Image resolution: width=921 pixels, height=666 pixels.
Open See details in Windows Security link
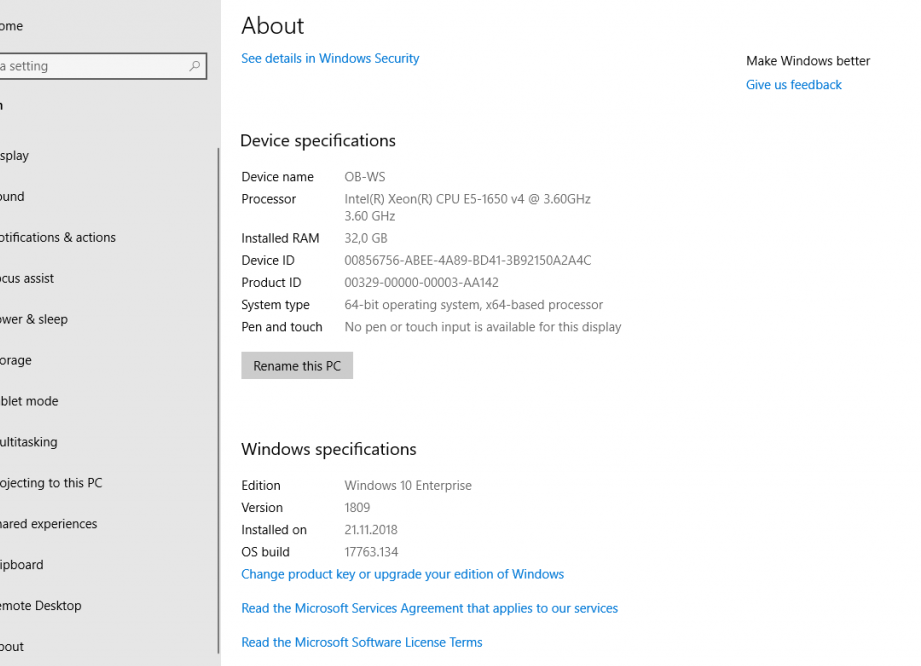330,58
